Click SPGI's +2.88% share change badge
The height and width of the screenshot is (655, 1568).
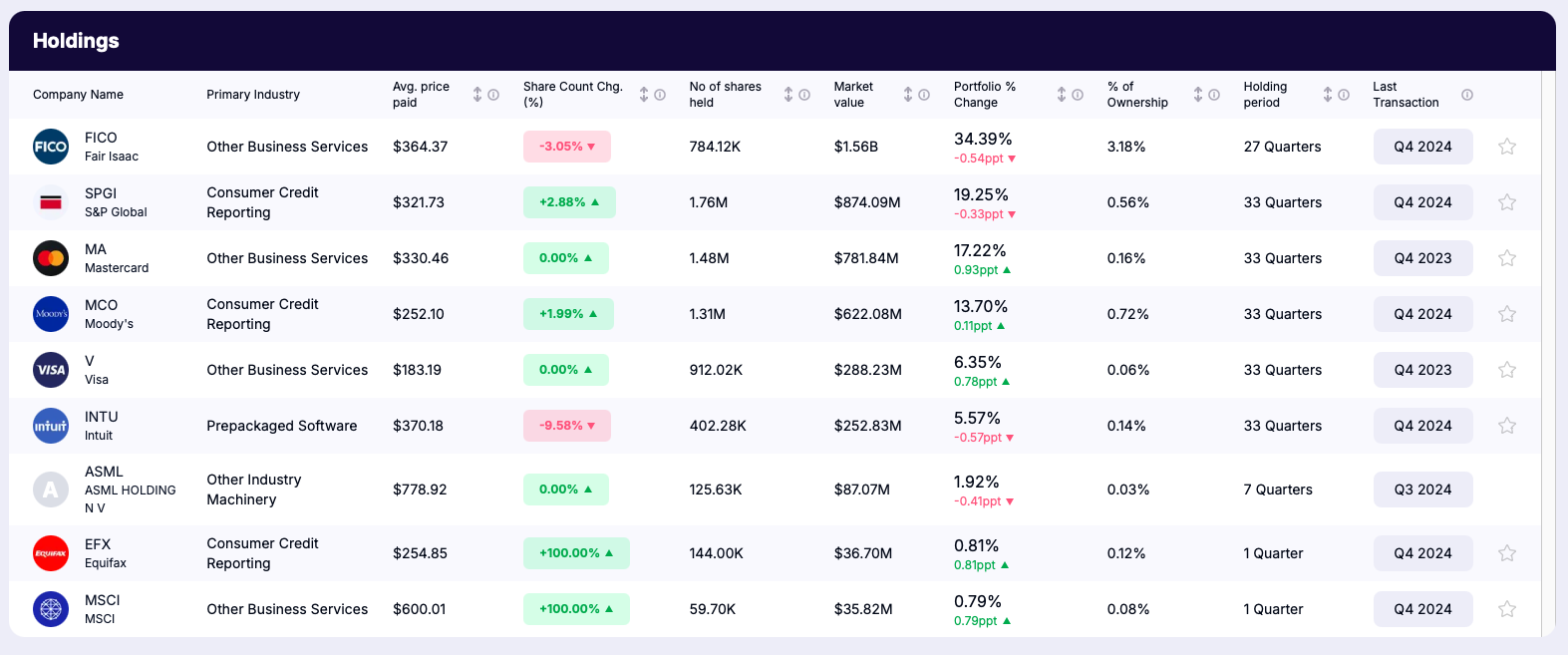pos(569,202)
